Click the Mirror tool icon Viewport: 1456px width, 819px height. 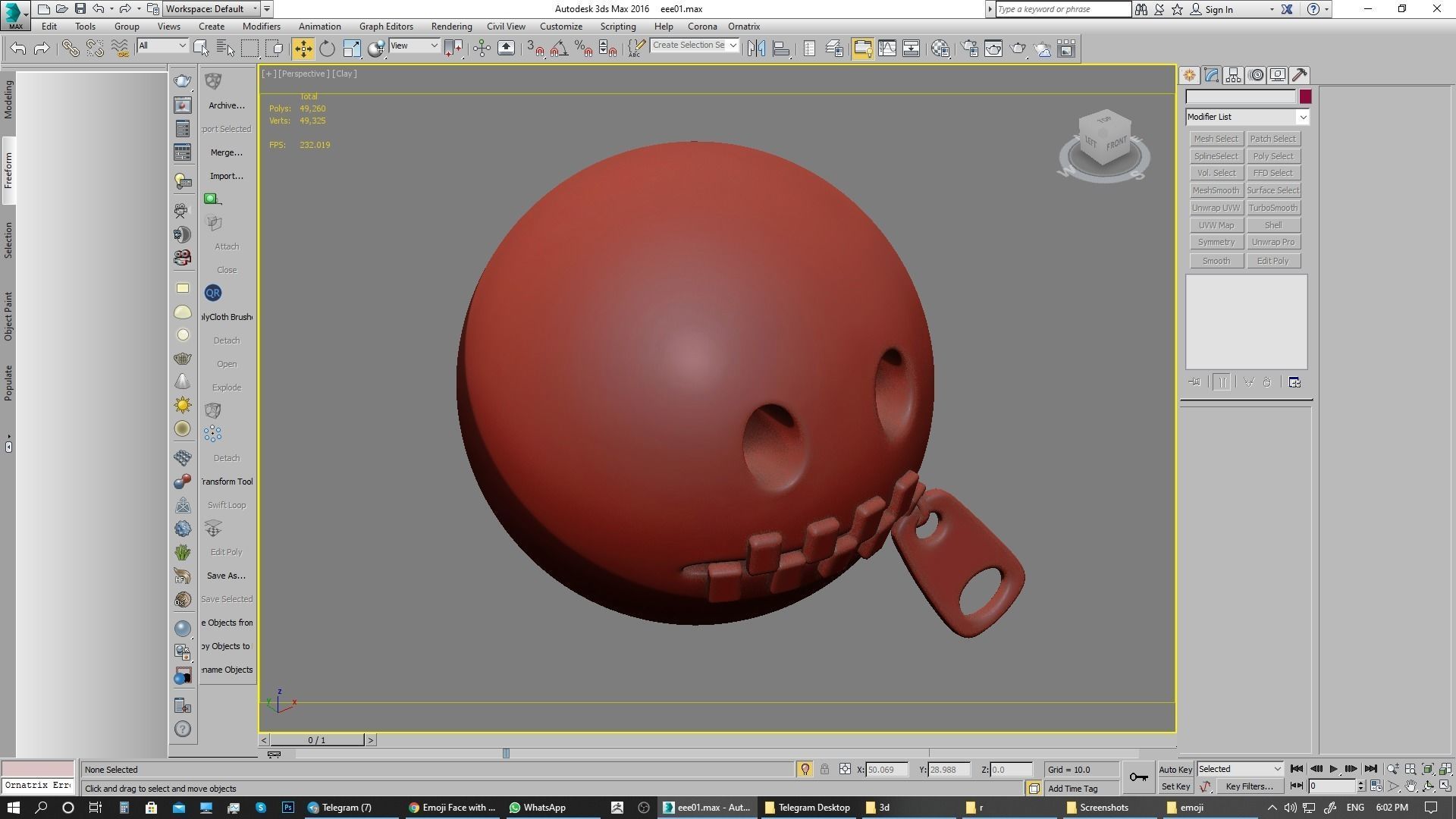point(756,49)
